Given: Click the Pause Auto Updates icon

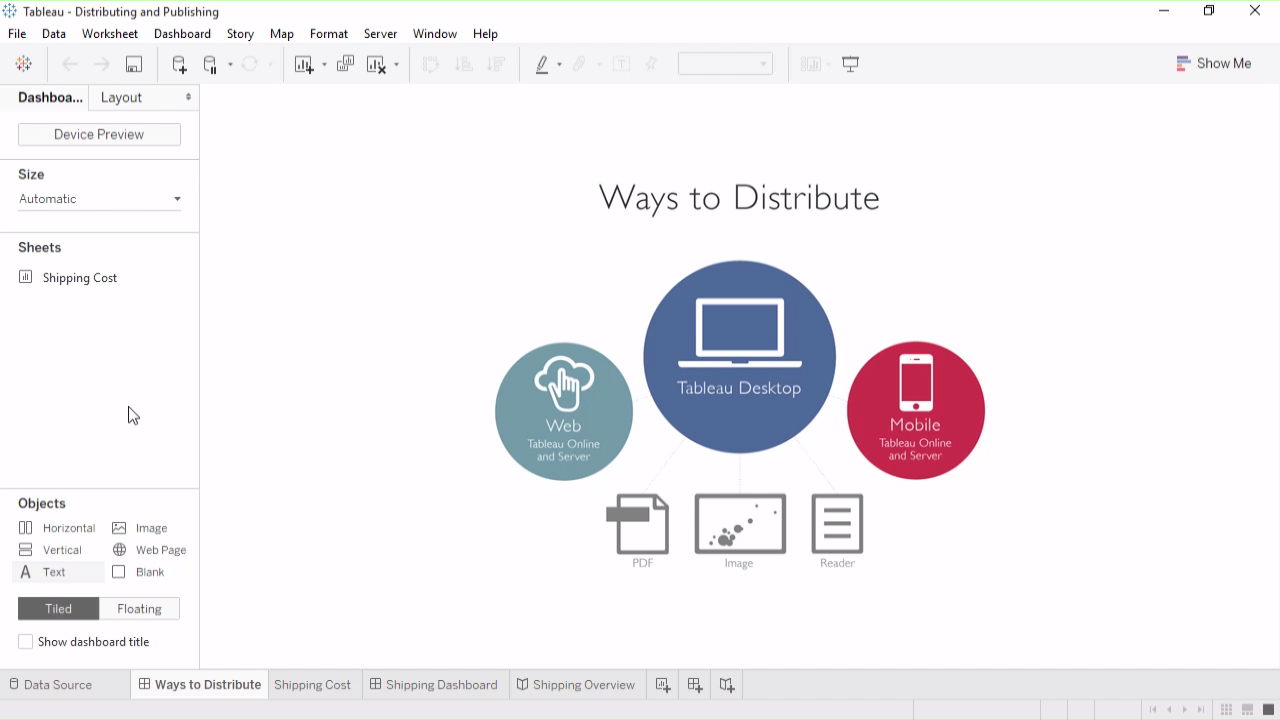Looking at the screenshot, I should tap(210, 64).
